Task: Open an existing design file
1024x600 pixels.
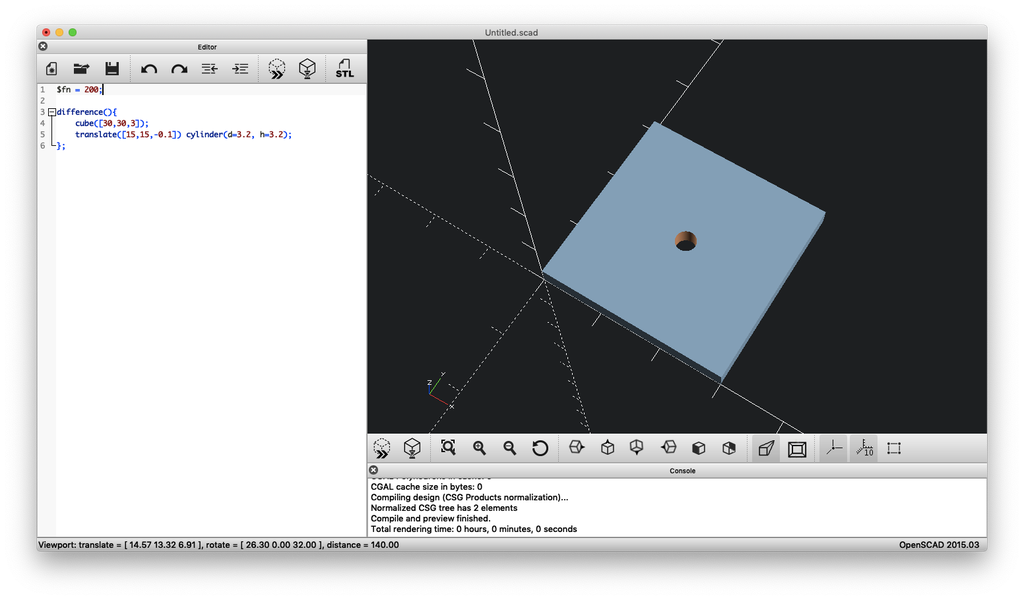Action: coord(81,68)
